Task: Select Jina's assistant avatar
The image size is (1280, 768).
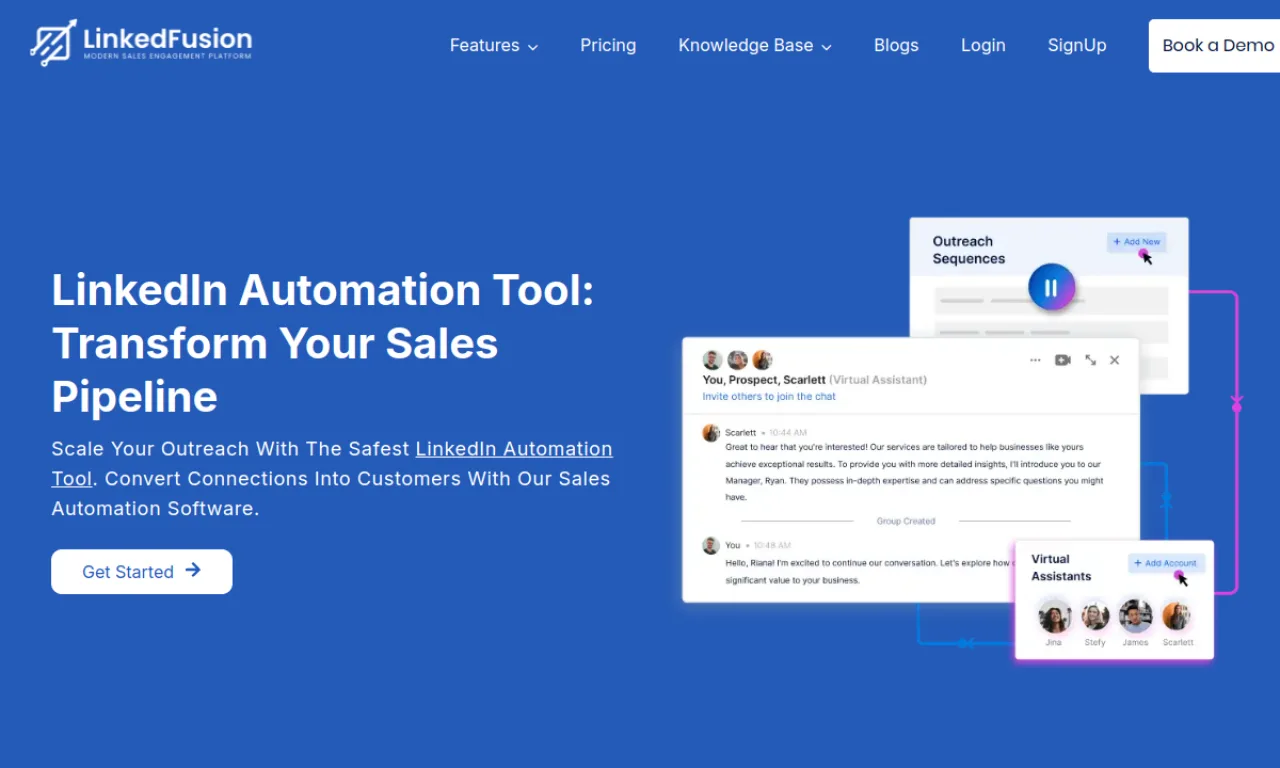Action: pos(1054,616)
